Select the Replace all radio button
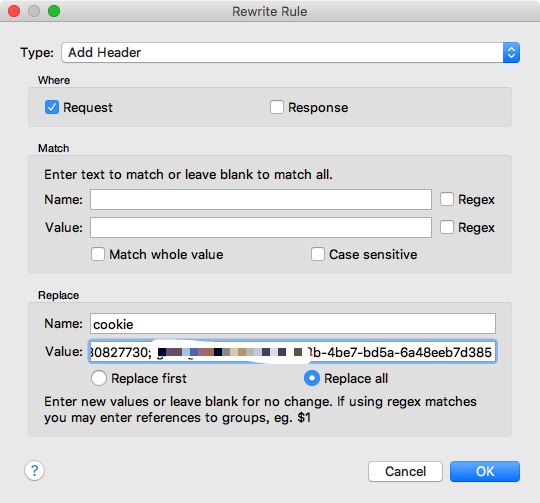This screenshot has width=540, height=503. tap(312, 378)
